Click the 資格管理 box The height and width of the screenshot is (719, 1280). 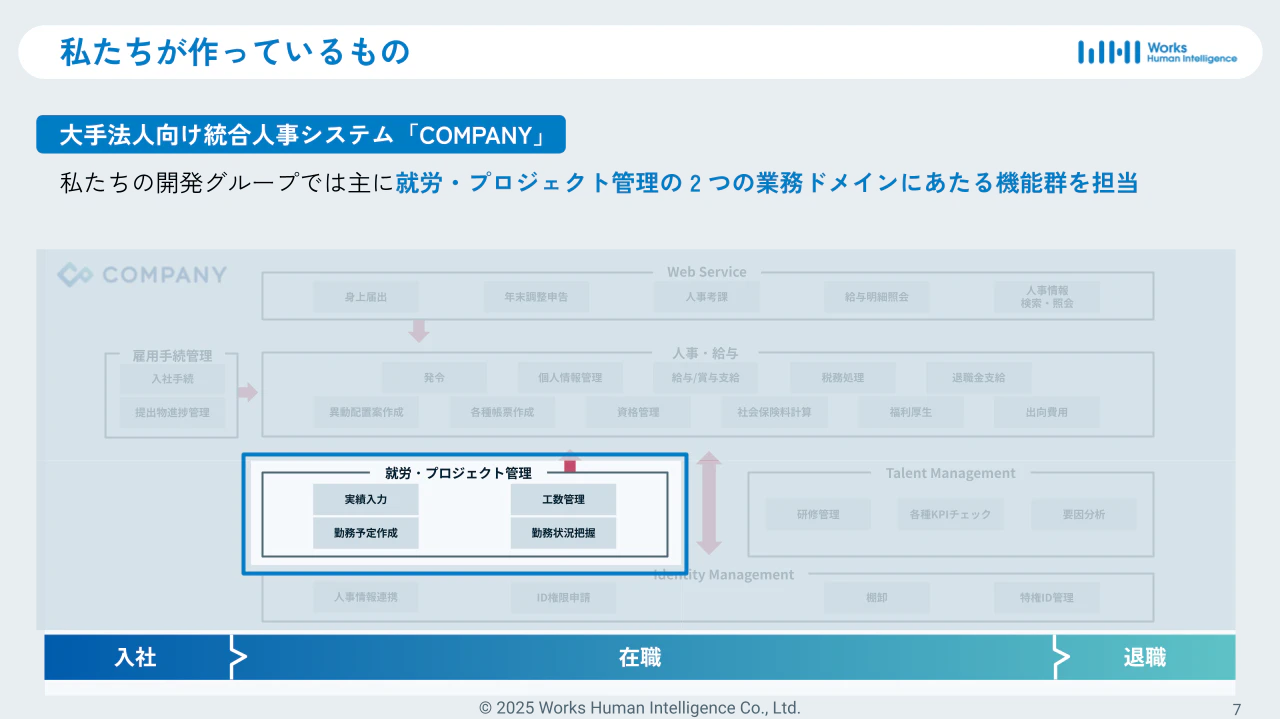point(638,412)
